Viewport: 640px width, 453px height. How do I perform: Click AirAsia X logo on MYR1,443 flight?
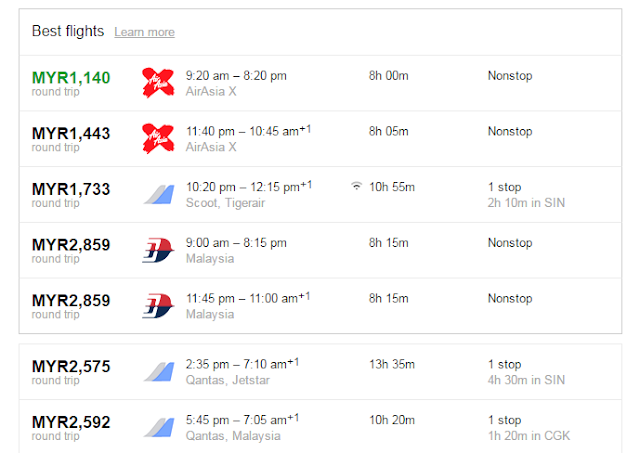coord(158,138)
